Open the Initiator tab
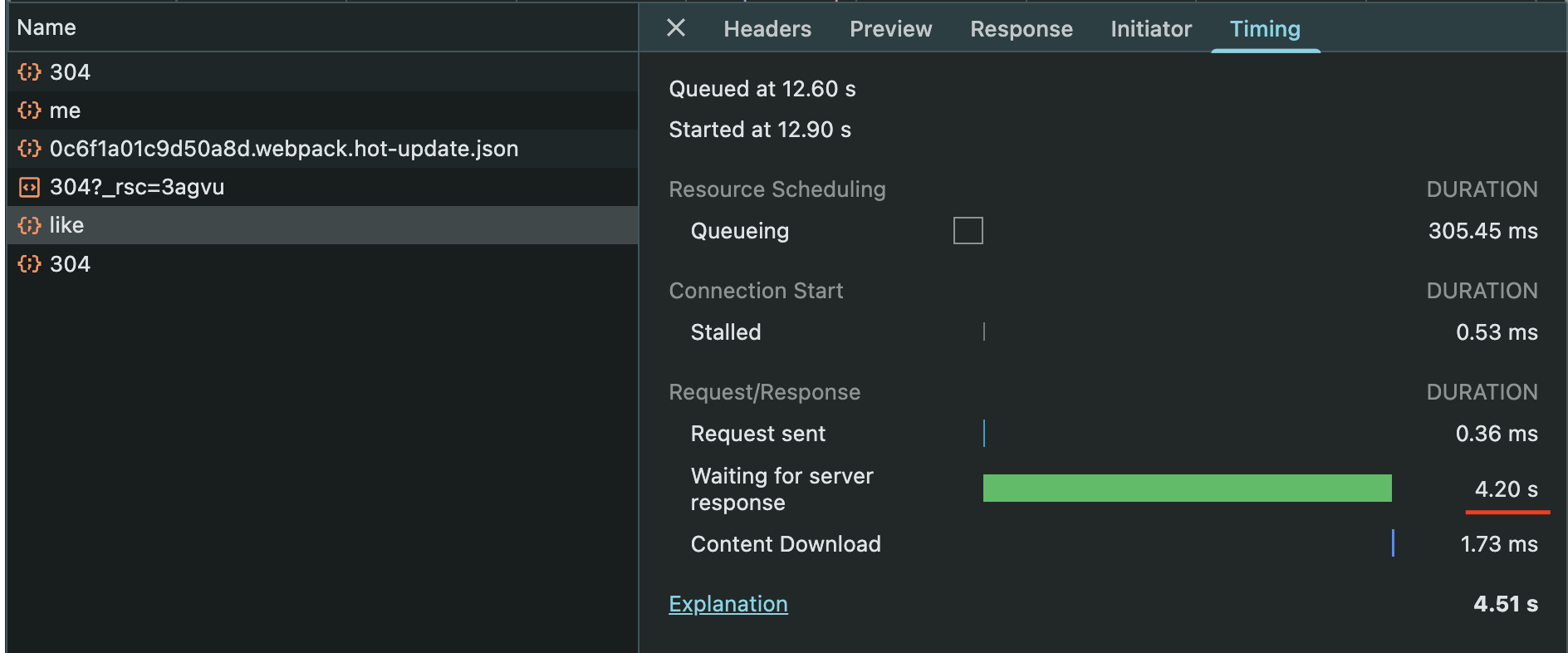The height and width of the screenshot is (653, 1568). [x=1151, y=29]
